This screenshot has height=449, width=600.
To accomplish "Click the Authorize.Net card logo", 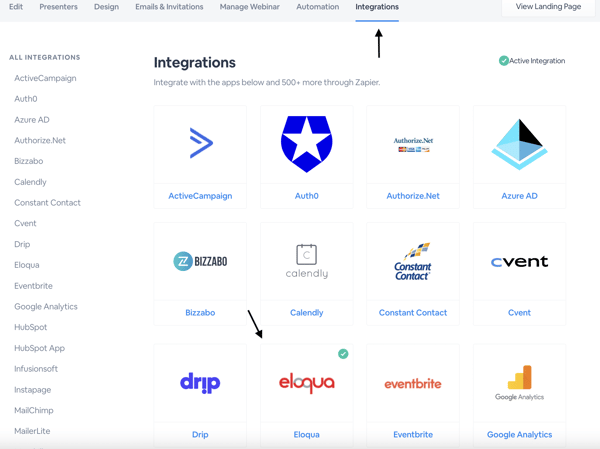I will point(413,145).
